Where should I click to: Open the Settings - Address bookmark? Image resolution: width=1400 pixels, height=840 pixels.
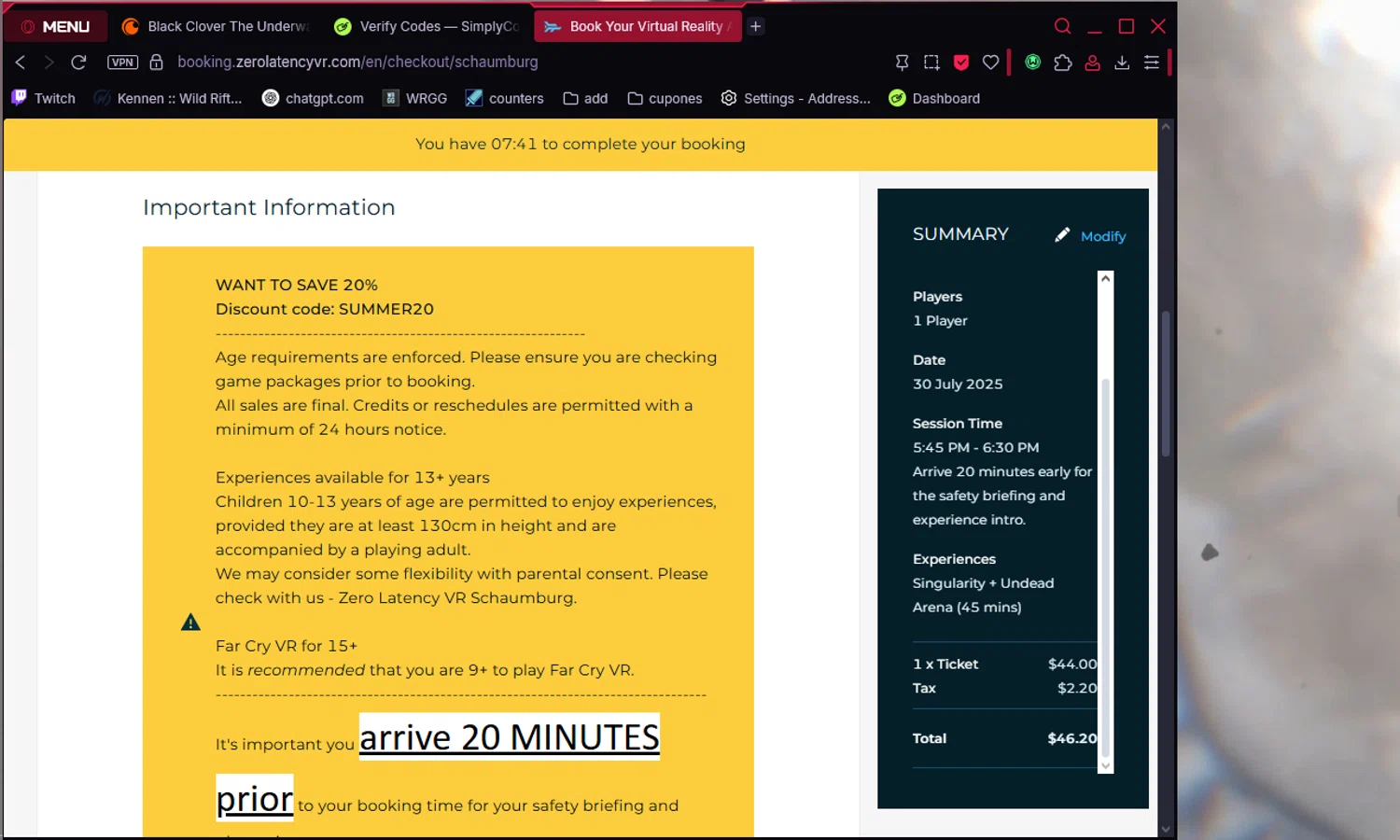pyautogui.click(x=795, y=98)
